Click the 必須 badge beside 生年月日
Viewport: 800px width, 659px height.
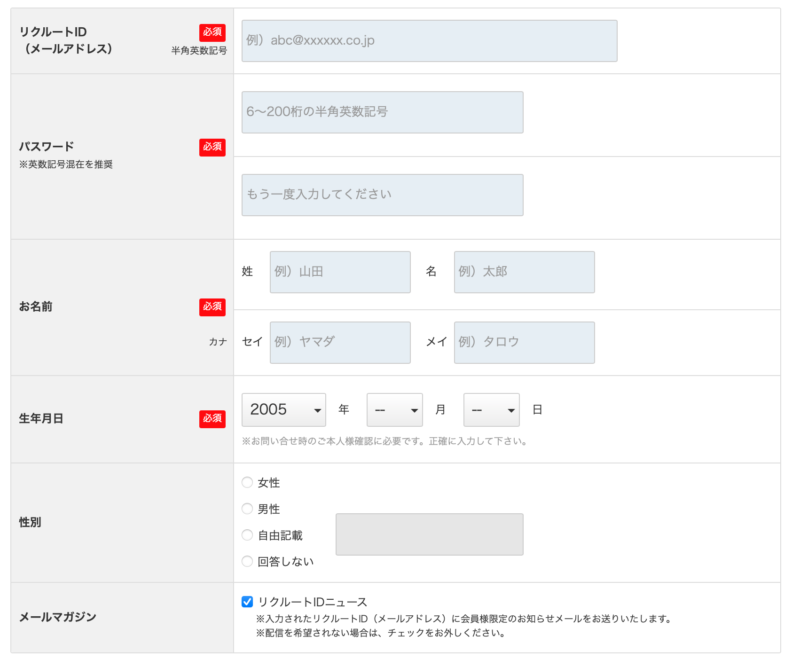[x=212, y=418]
